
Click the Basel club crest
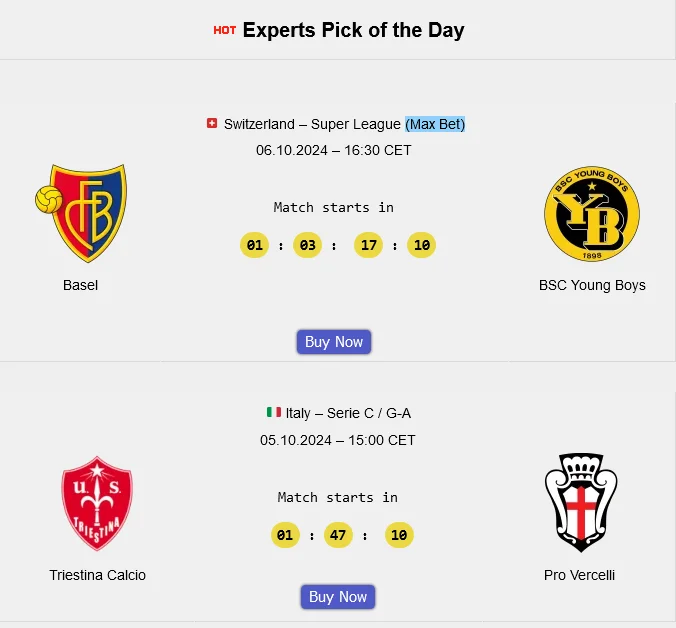click(x=81, y=213)
